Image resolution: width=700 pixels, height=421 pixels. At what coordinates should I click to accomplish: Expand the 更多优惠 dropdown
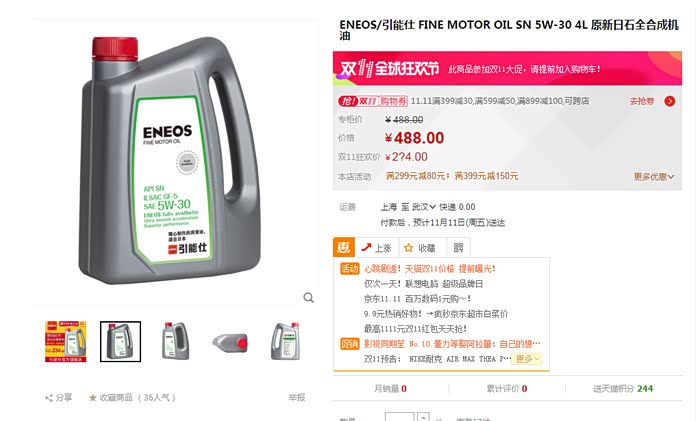coord(654,177)
